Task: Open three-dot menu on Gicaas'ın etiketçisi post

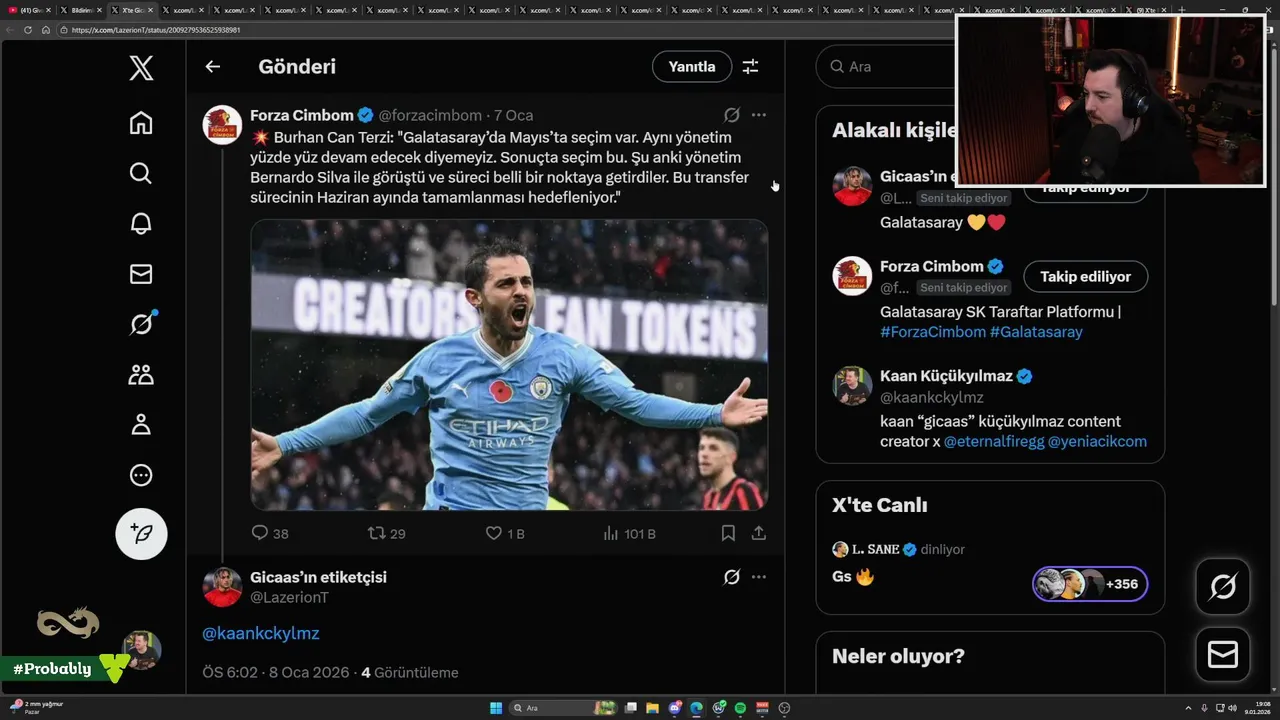Action: point(759,577)
